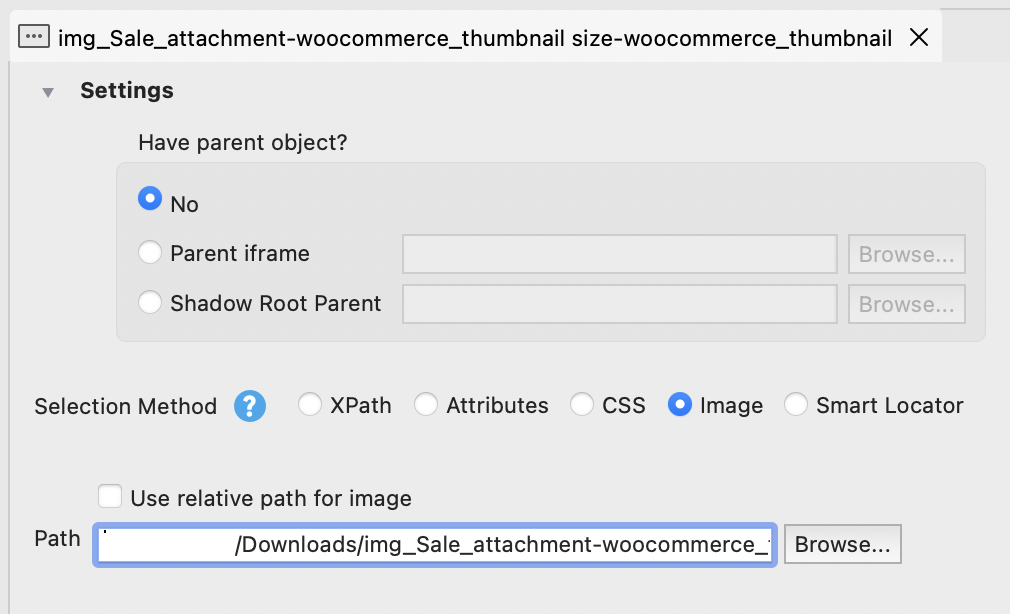The width and height of the screenshot is (1010, 614).
Task: Click inside the Path input field
Action: 435,543
